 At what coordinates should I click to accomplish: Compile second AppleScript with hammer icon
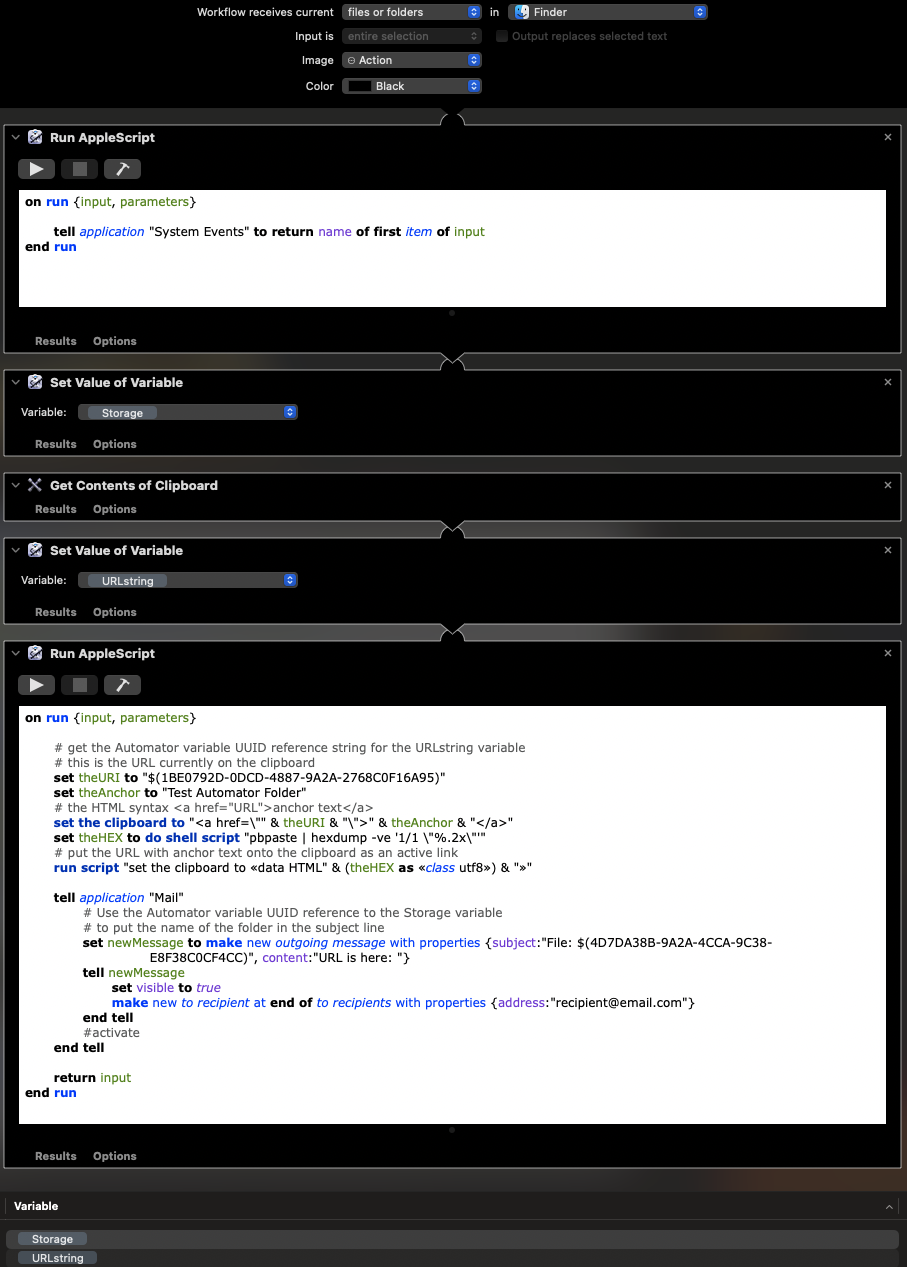[x=122, y=685]
